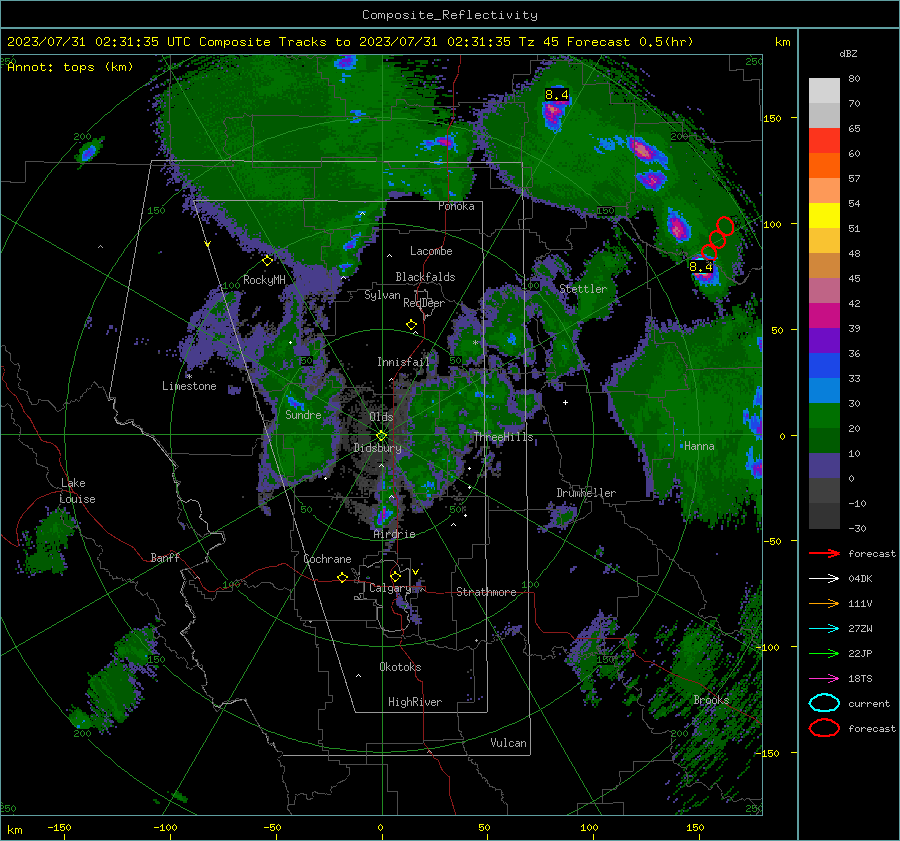Click the Strathmore label

point(486,592)
